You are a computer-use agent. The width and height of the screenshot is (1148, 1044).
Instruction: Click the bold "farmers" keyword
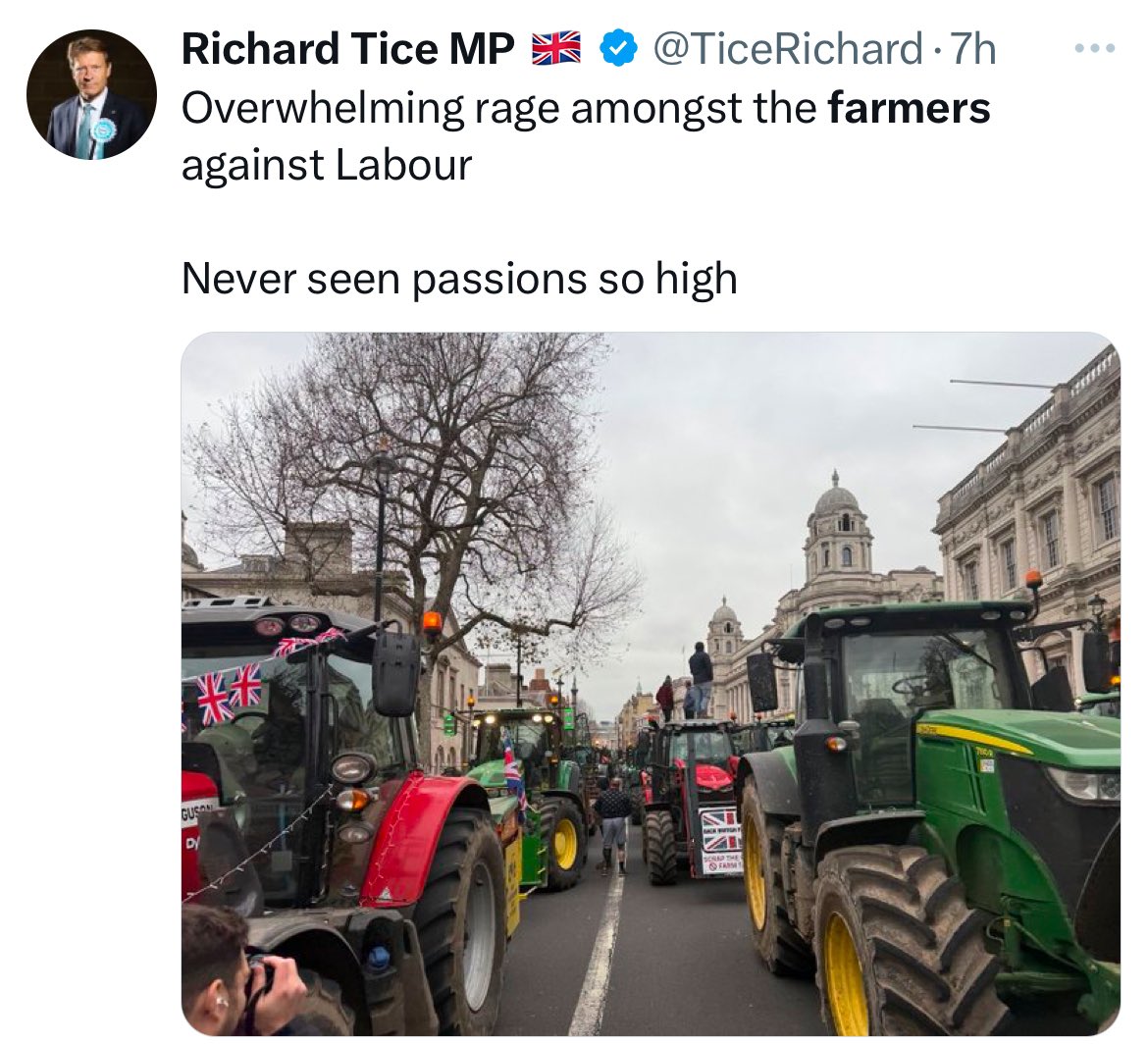pos(909,108)
